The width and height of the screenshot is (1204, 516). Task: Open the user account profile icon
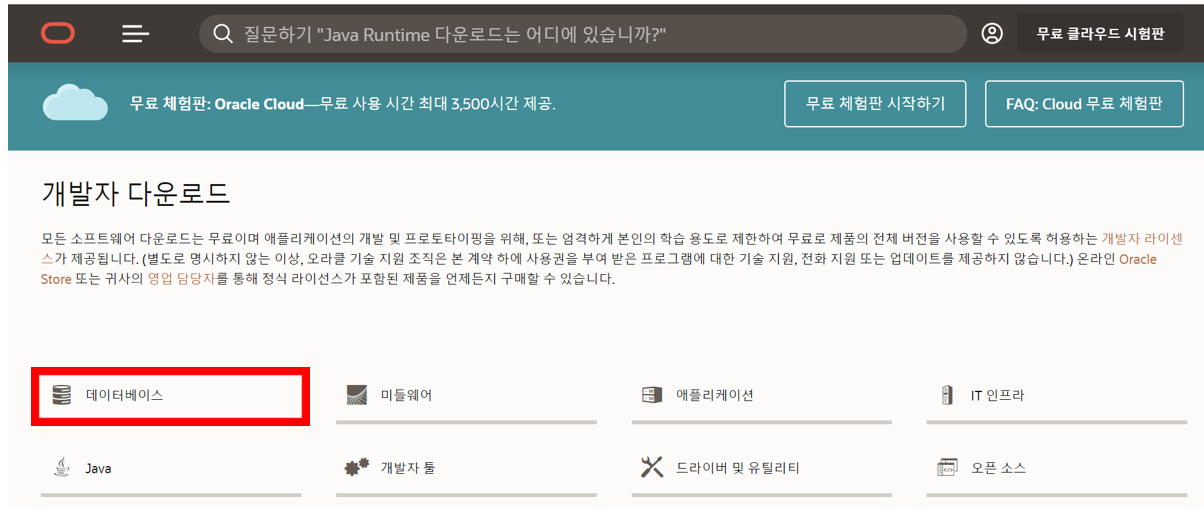992,34
